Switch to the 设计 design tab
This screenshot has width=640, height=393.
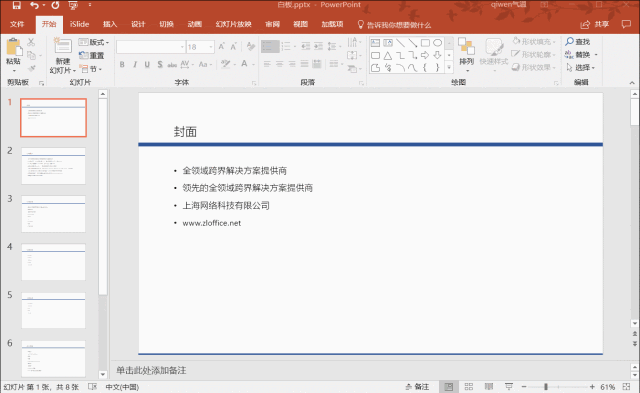[x=138, y=24]
